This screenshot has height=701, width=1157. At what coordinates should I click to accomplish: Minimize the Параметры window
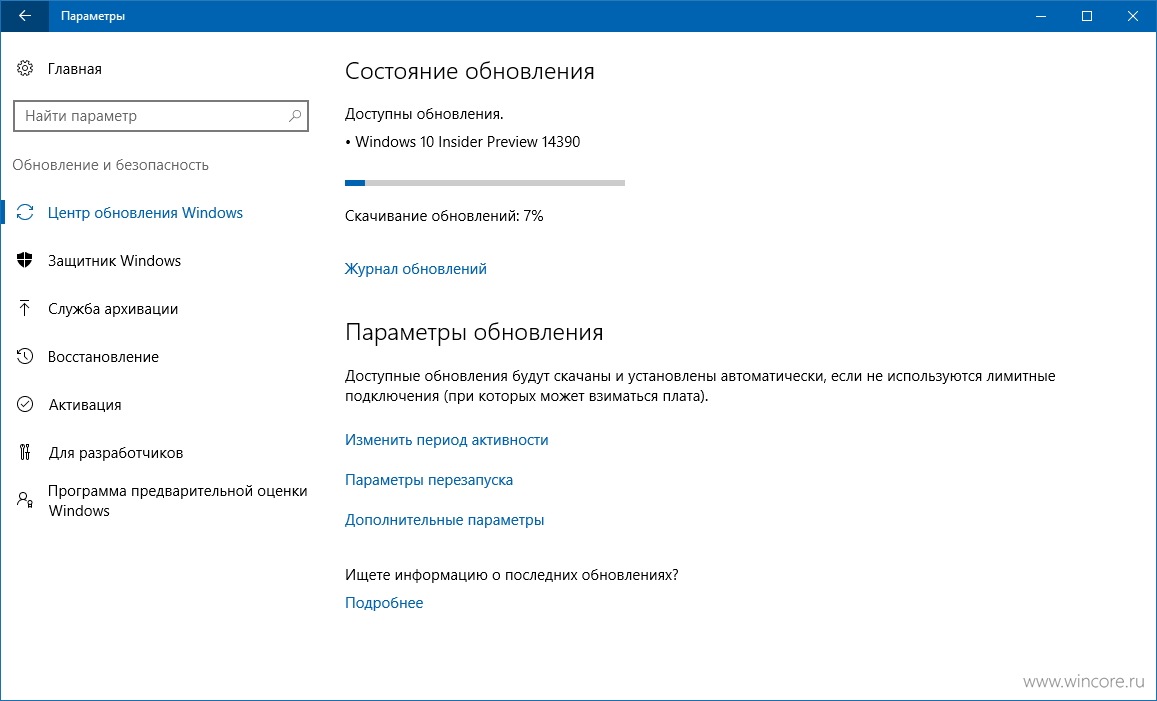coord(1041,15)
